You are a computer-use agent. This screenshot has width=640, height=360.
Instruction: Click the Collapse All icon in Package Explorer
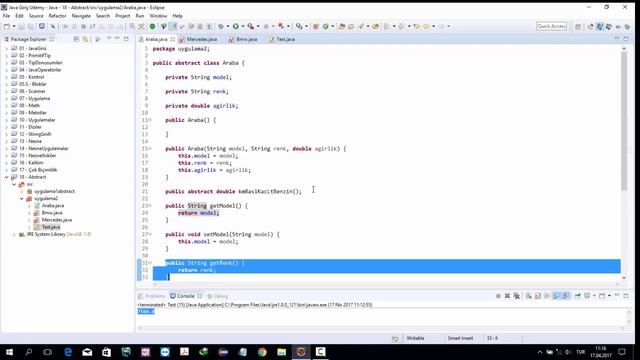[x=76, y=39]
